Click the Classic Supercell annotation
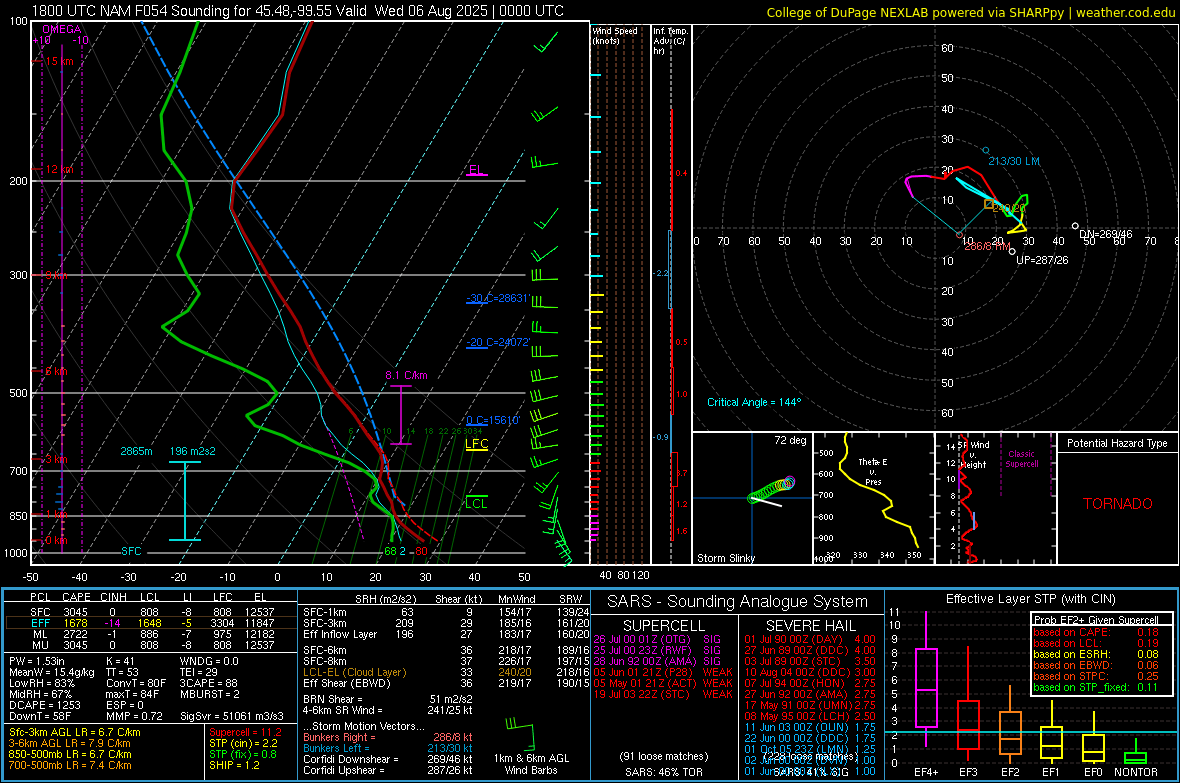The image size is (1180, 783). click(1021, 459)
